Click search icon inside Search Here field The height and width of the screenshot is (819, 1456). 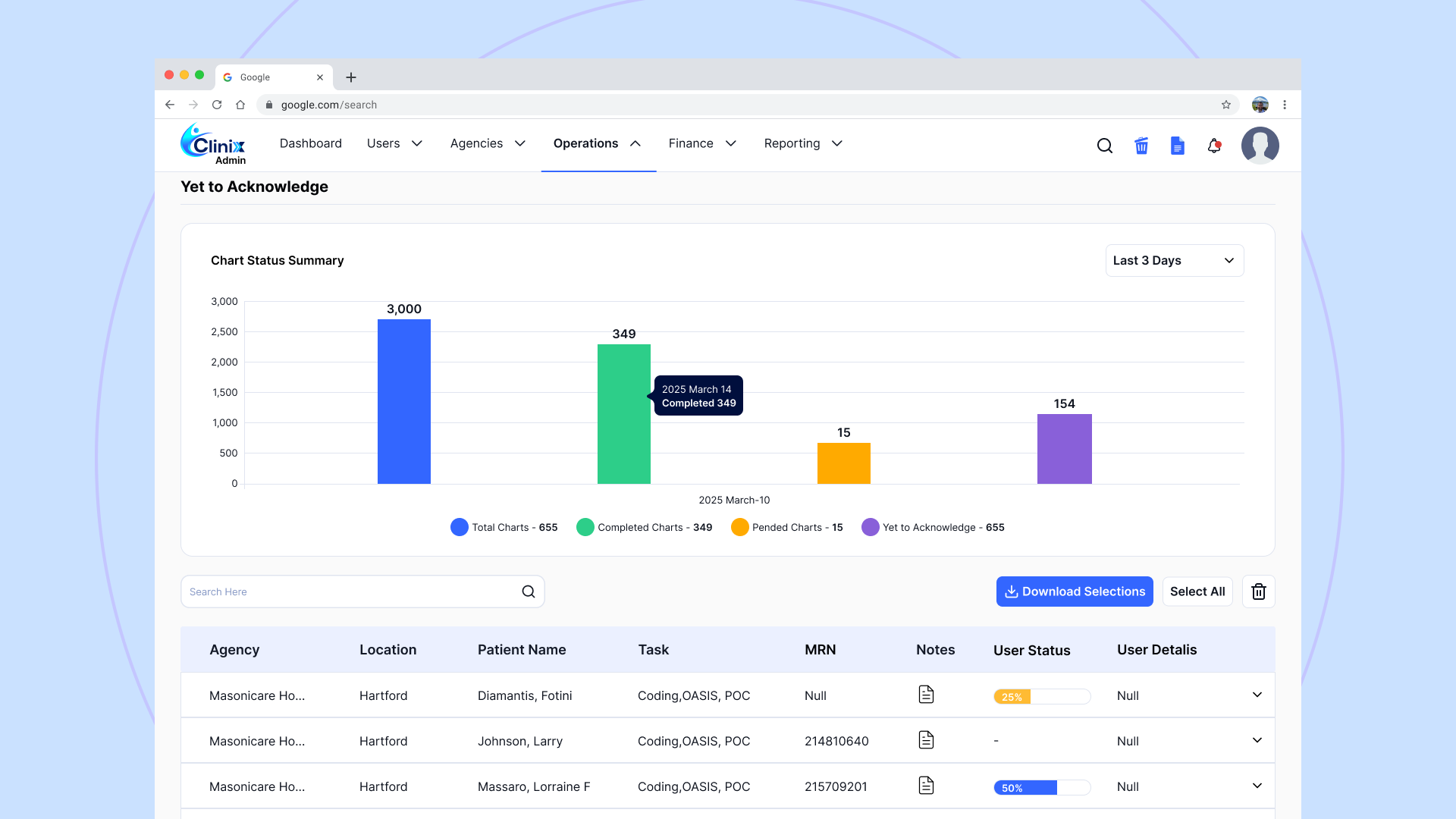[529, 591]
